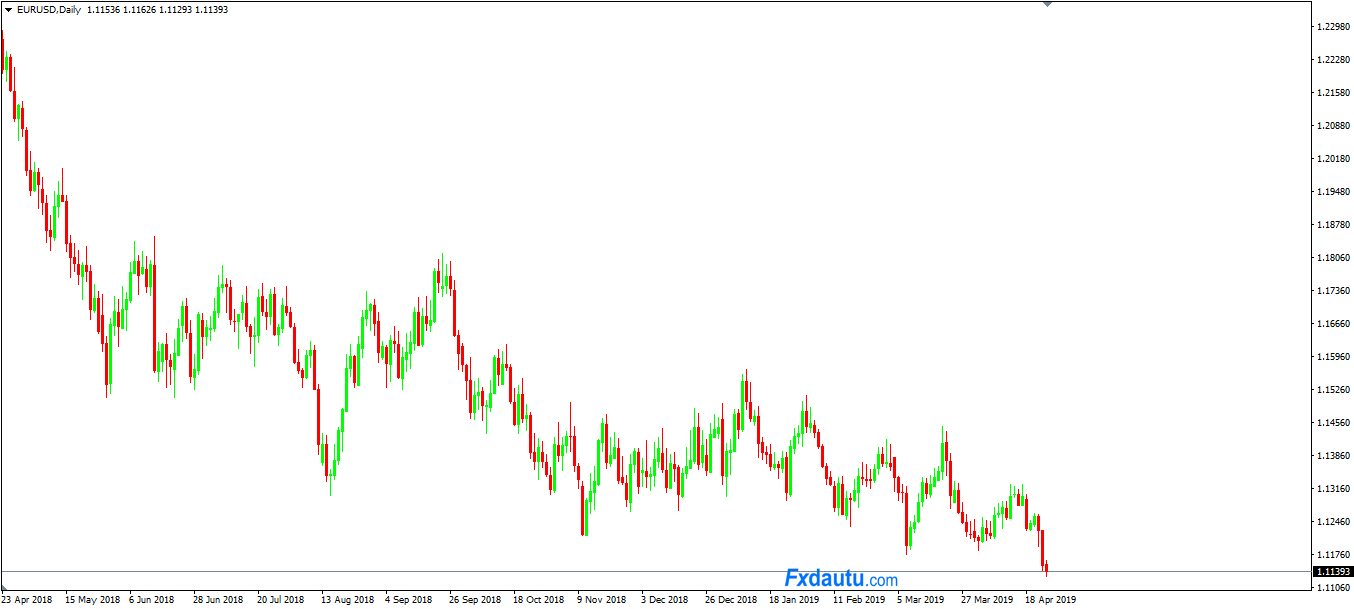
Task: Click the 1.22980 price scale label
Action: (1332, 27)
